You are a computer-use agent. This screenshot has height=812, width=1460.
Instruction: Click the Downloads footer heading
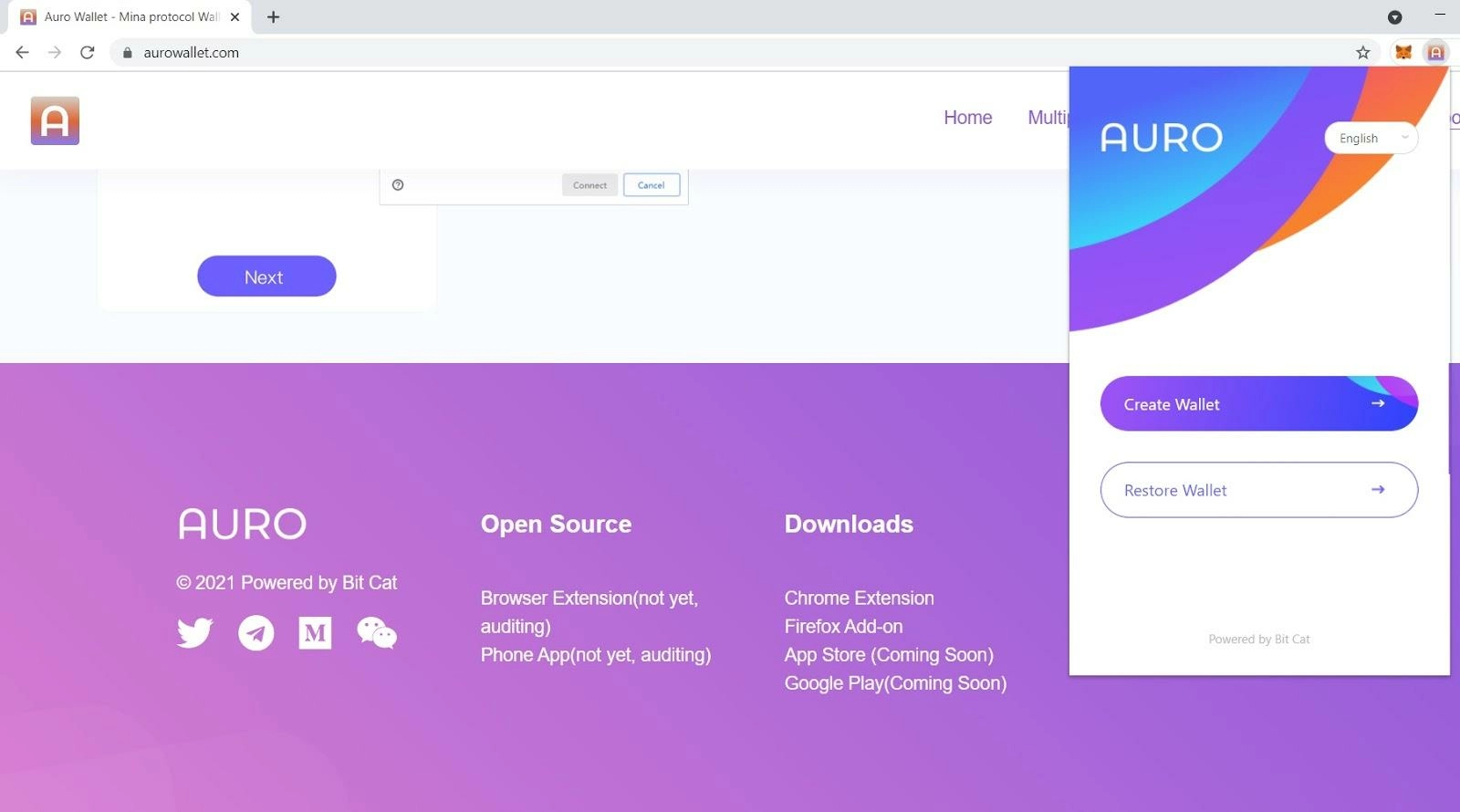coord(849,524)
